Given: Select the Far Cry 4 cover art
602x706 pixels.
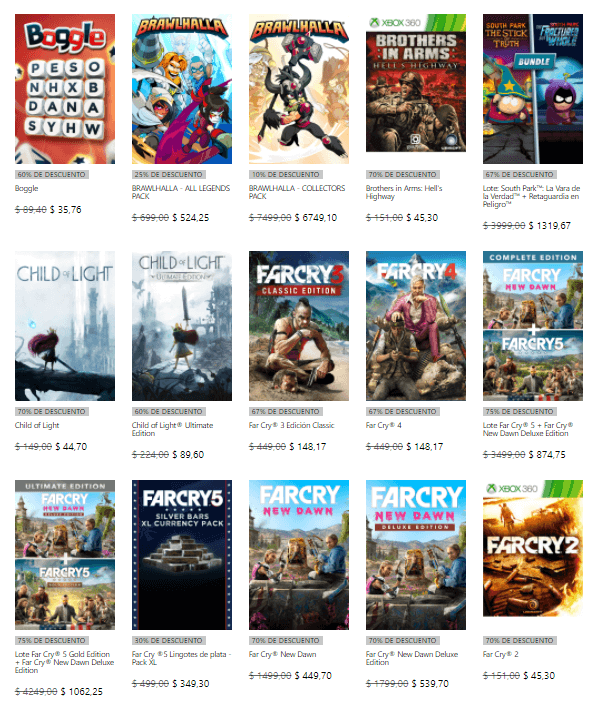Looking at the screenshot, I should click(416, 326).
